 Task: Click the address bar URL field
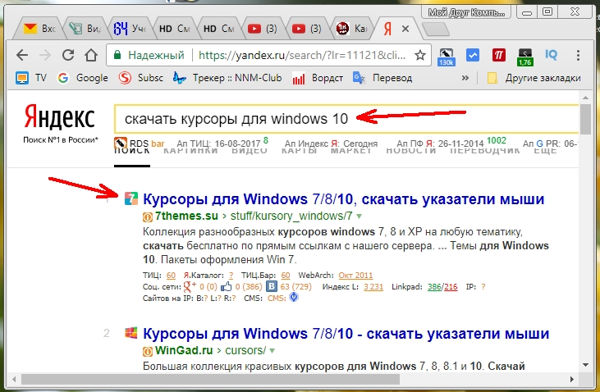click(302, 56)
